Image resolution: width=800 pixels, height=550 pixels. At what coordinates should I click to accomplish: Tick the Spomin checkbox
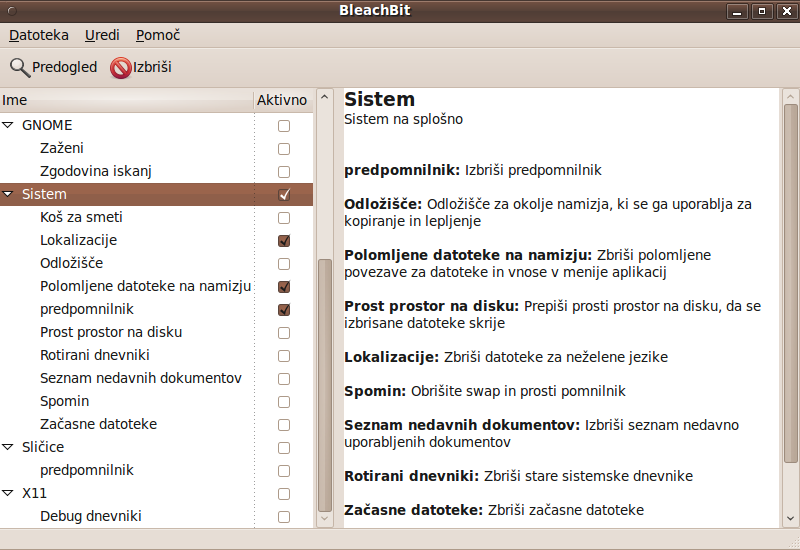click(x=284, y=402)
